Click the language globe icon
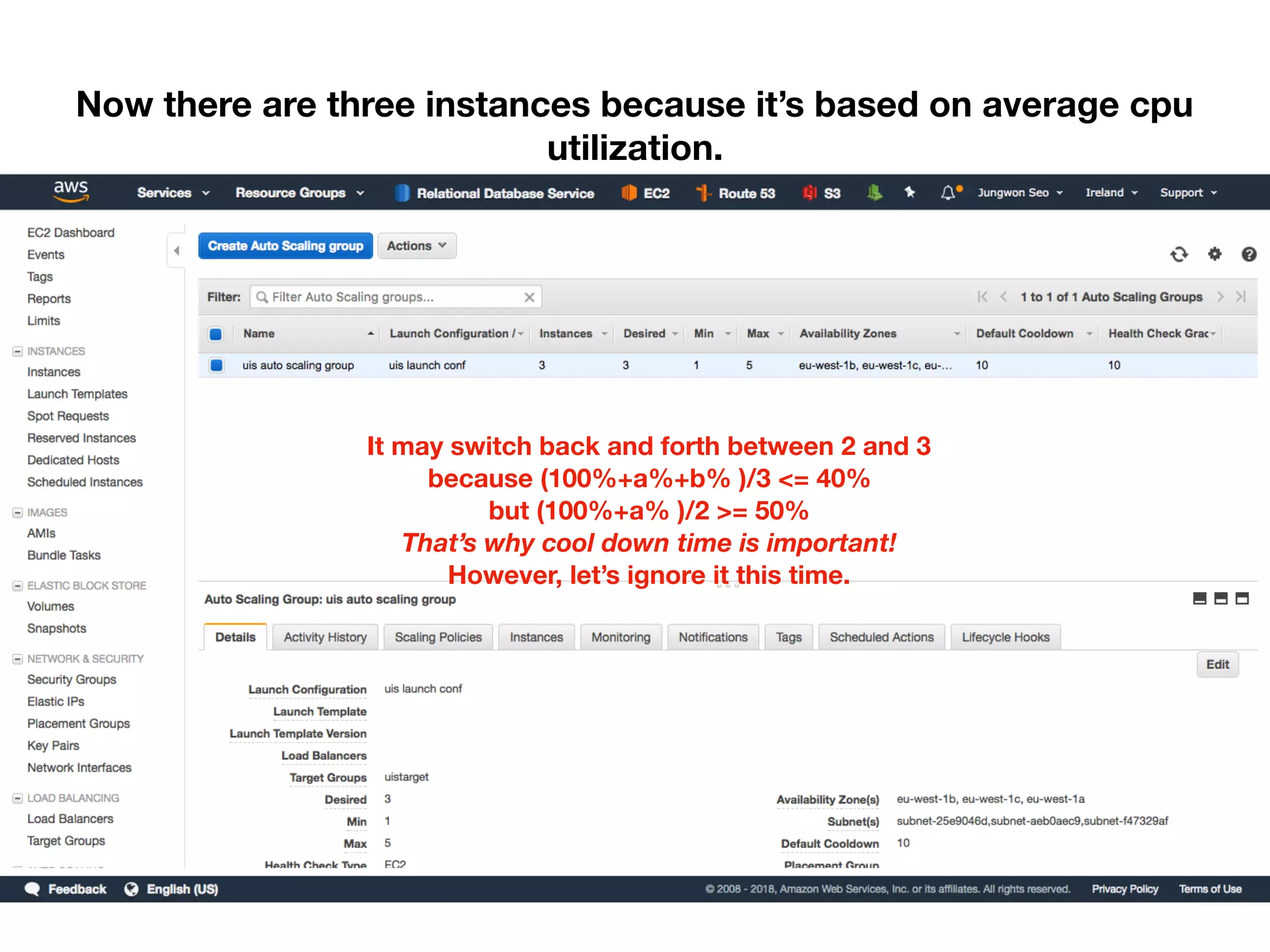This screenshot has height=952, width=1270. (x=131, y=889)
